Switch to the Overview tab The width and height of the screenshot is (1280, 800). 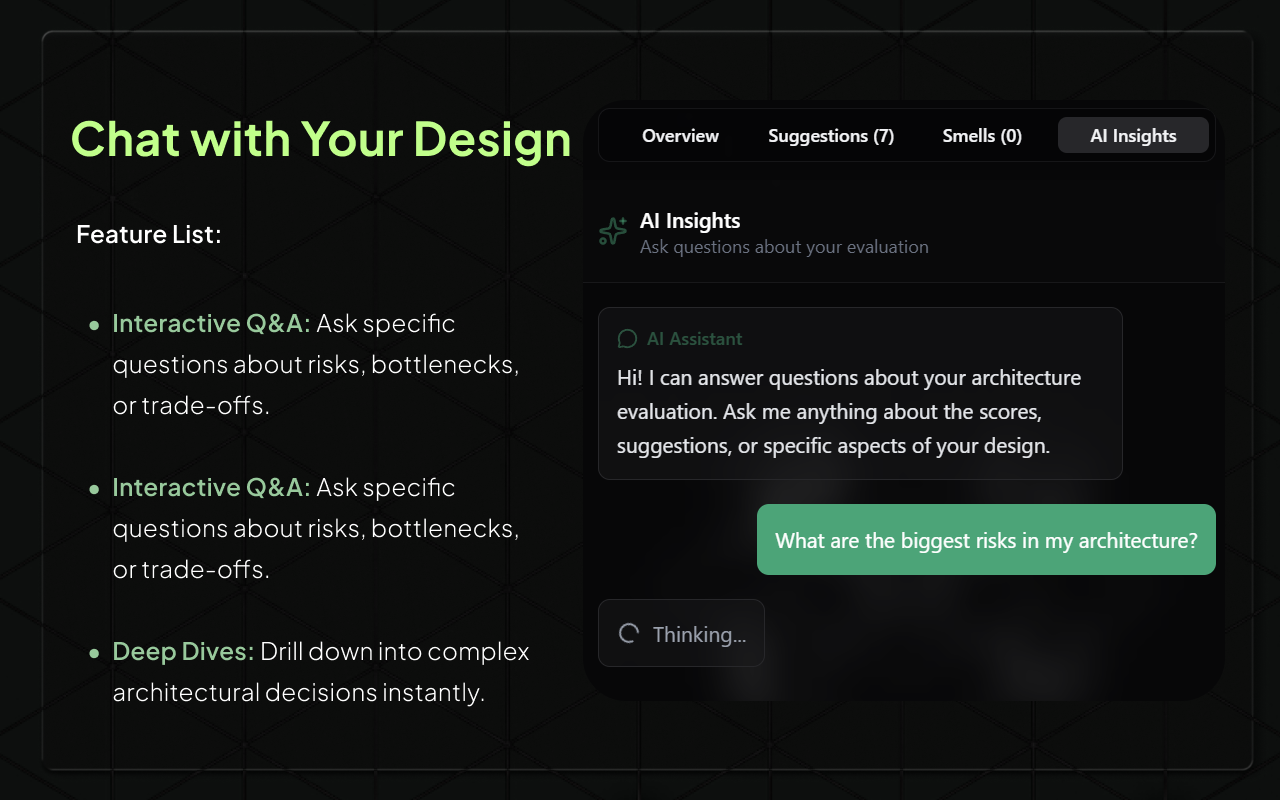point(680,135)
